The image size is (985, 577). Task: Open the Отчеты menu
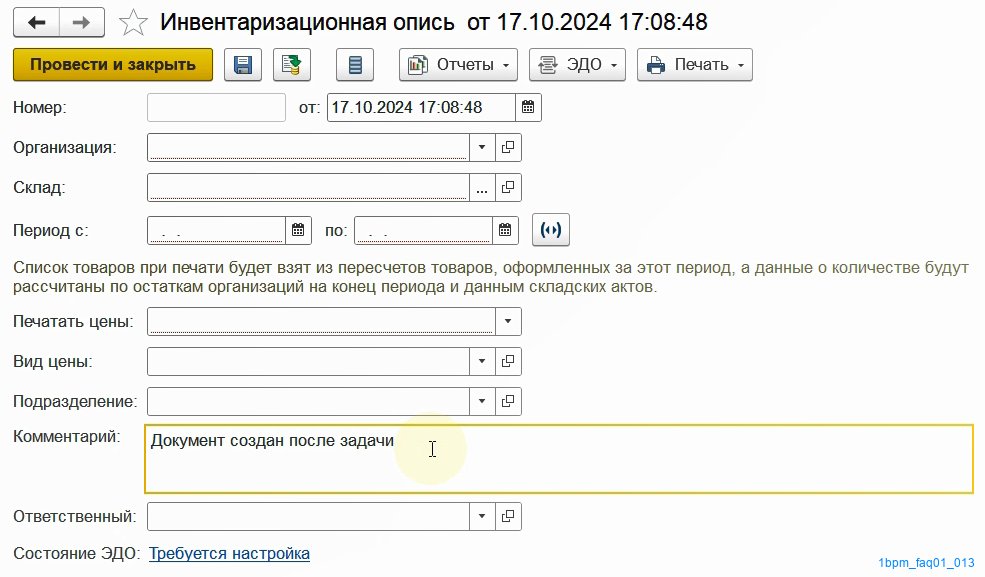458,65
